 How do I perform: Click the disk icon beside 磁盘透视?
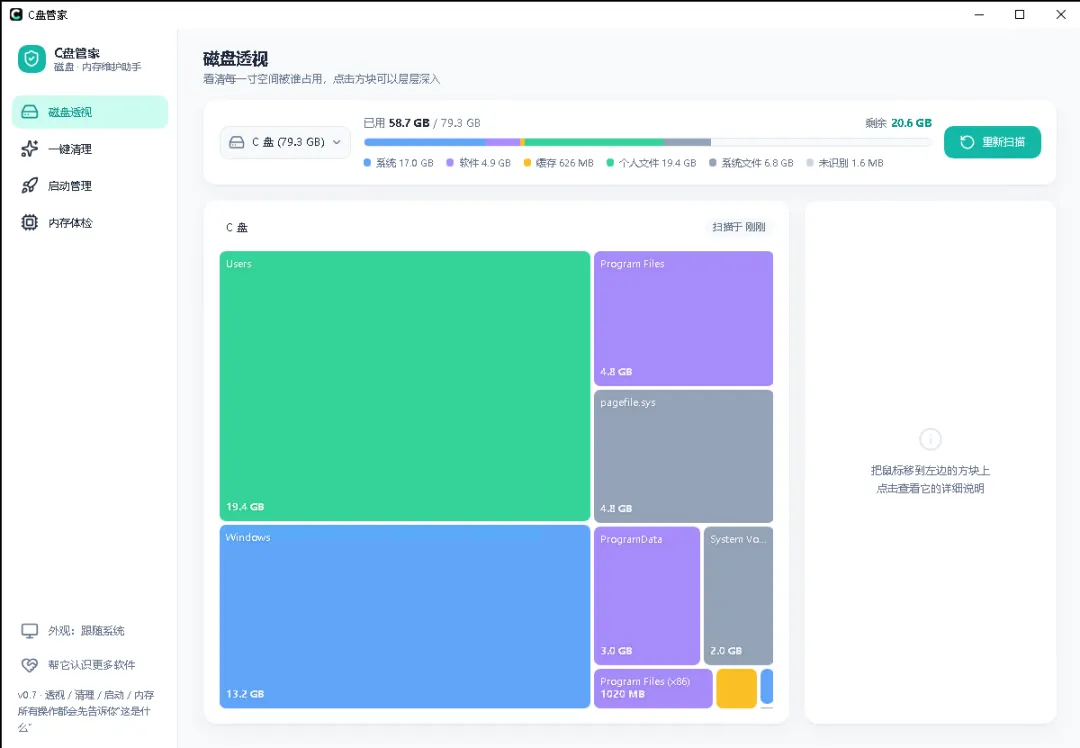[x=30, y=112]
